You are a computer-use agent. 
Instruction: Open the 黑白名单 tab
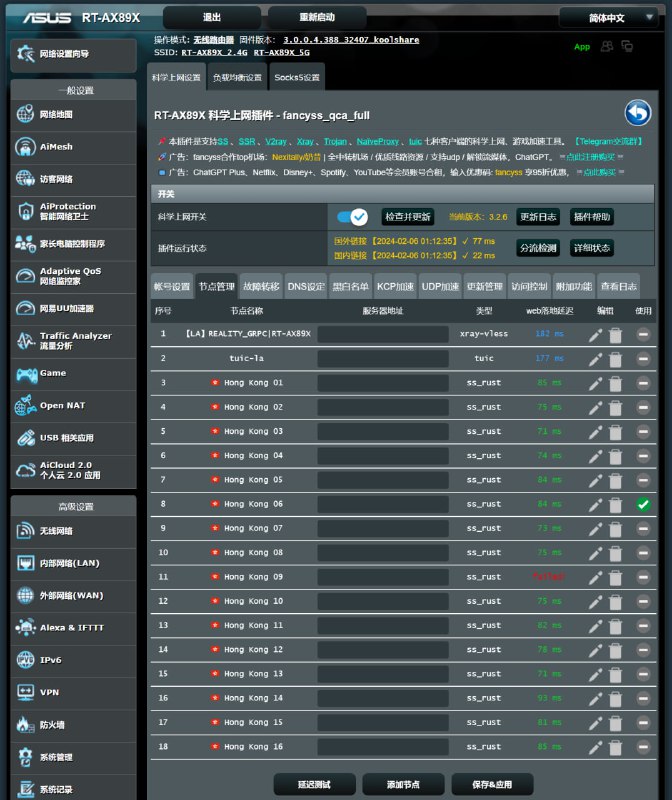(x=351, y=287)
